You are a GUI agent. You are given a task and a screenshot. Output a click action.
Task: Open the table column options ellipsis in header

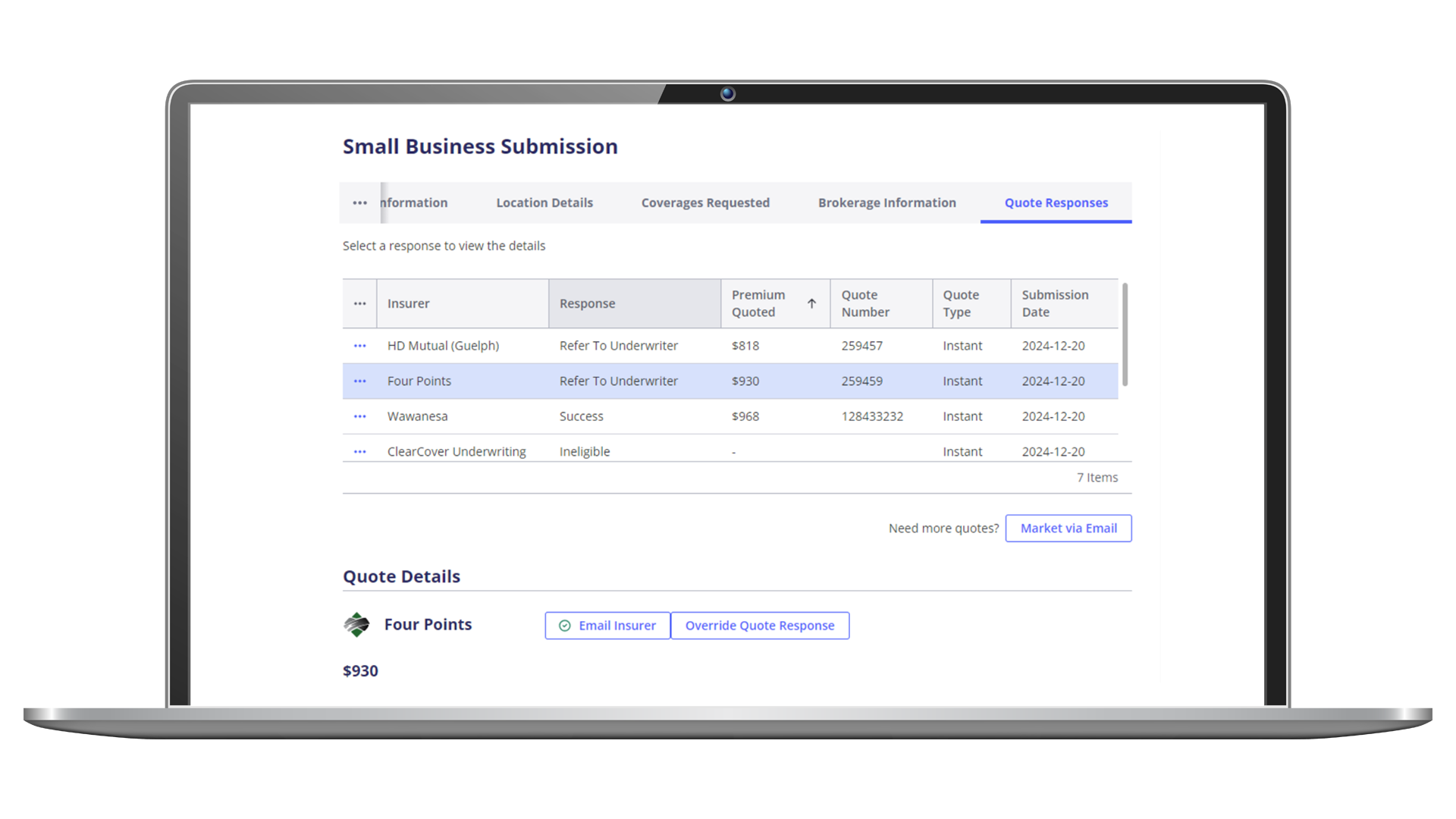tap(359, 304)
